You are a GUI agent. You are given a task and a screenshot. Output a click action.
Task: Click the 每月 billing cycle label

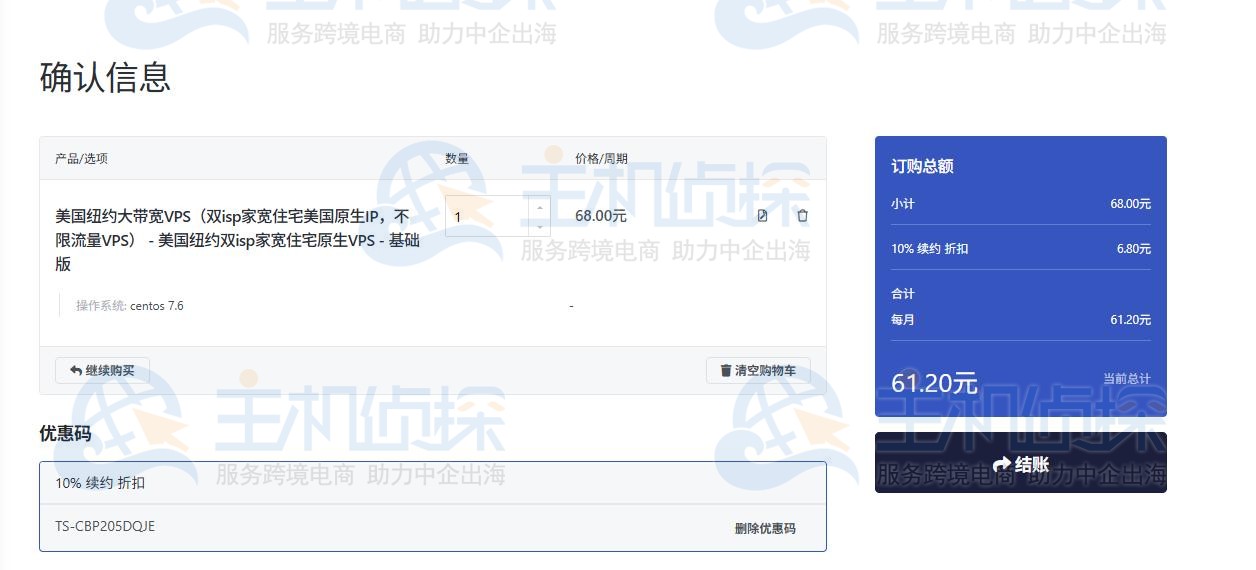point(903,320)
